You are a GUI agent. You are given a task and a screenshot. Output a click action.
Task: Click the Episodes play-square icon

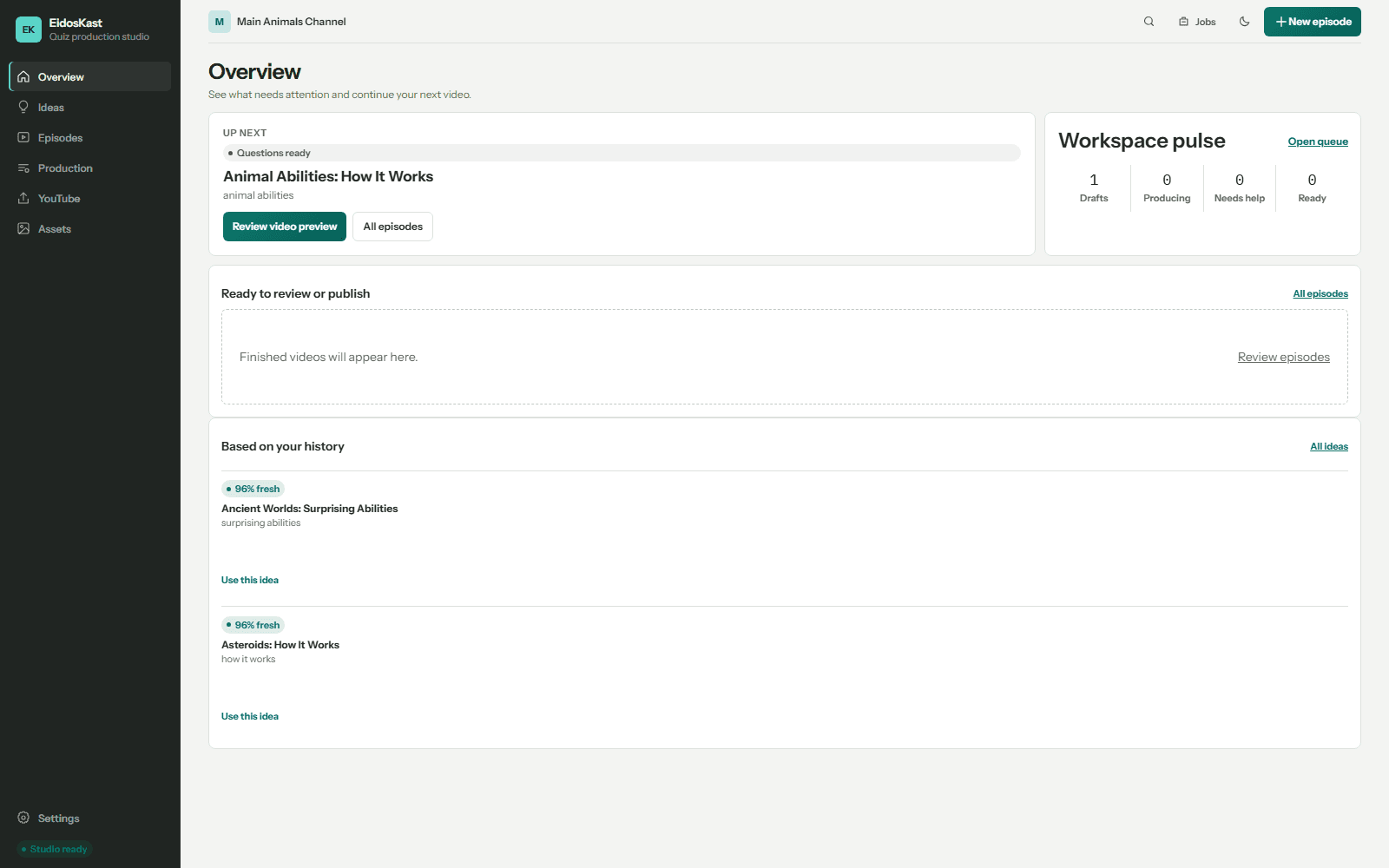click(x=23, y=137)
